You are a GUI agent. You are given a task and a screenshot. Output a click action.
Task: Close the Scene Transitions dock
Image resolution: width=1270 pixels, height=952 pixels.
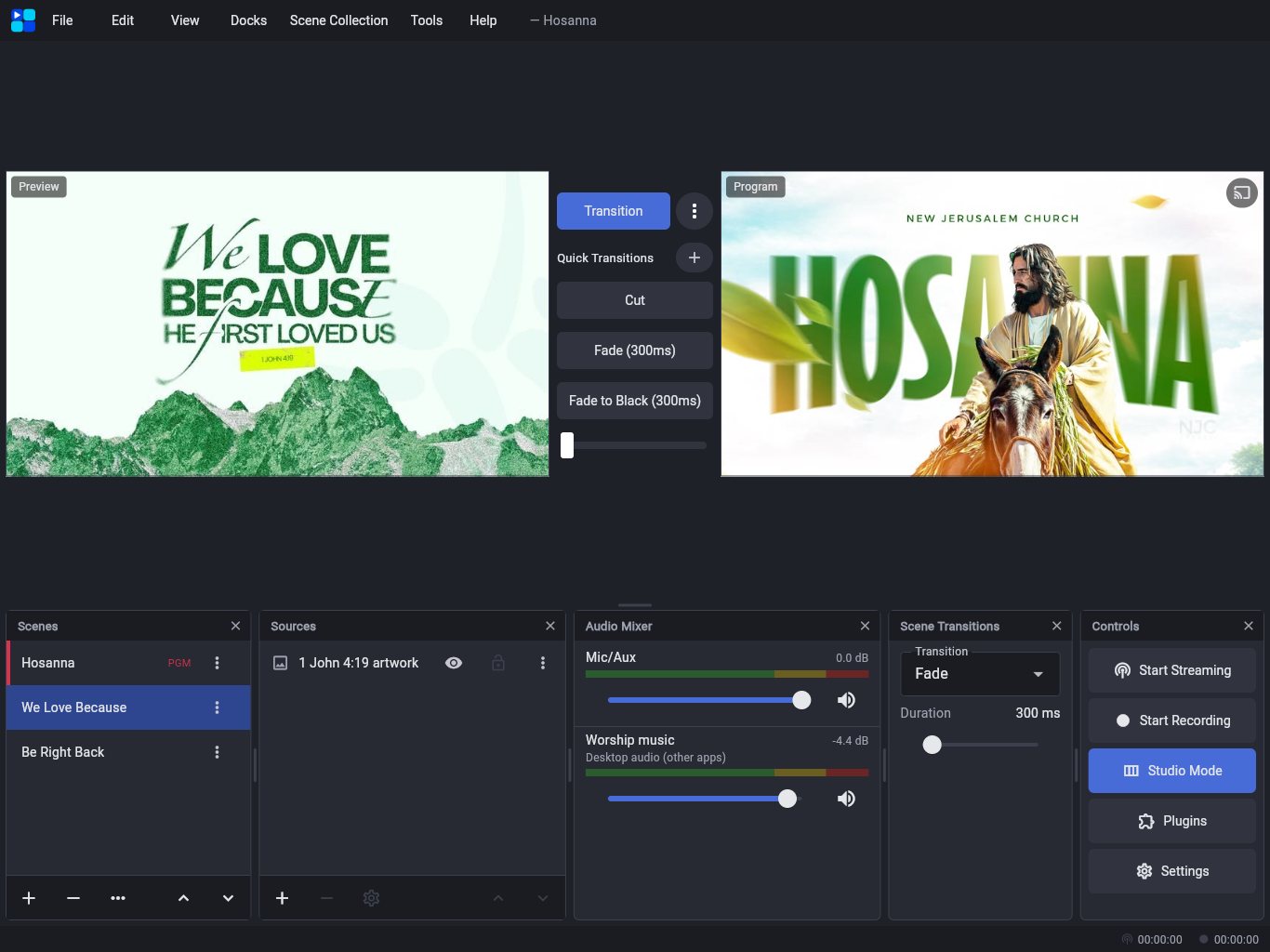point(1056,626)
